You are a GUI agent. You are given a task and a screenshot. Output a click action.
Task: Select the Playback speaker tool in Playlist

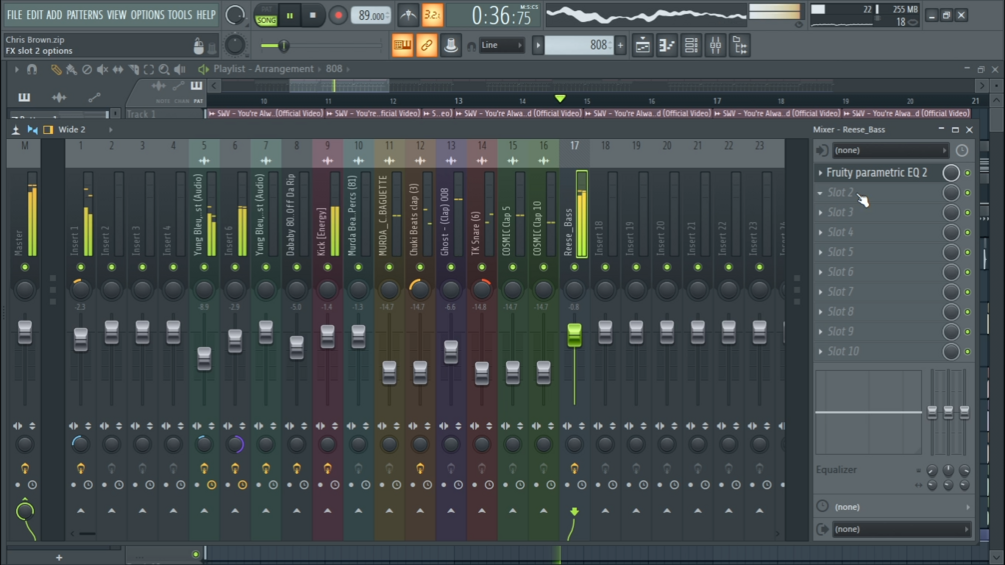click(x=180, y=69)
